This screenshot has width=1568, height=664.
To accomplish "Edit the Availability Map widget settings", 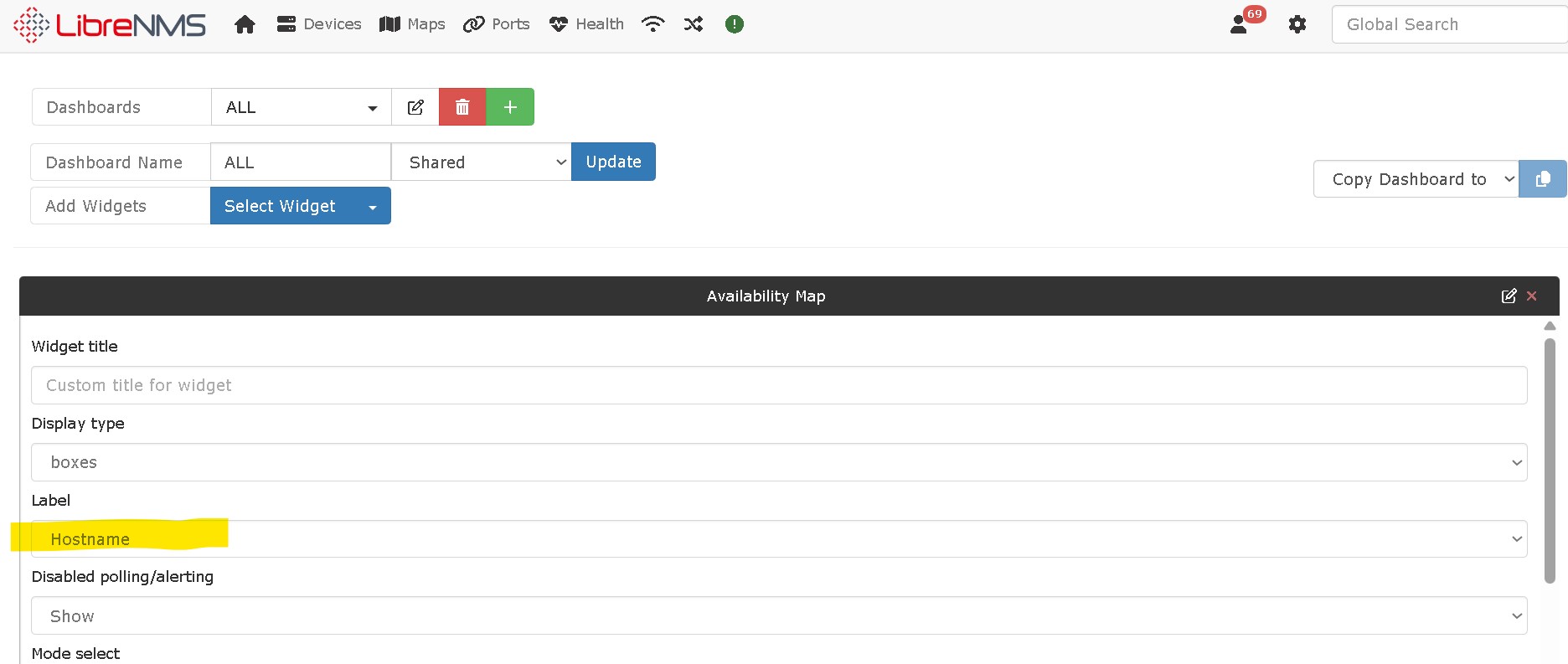I will [1509, 296].
